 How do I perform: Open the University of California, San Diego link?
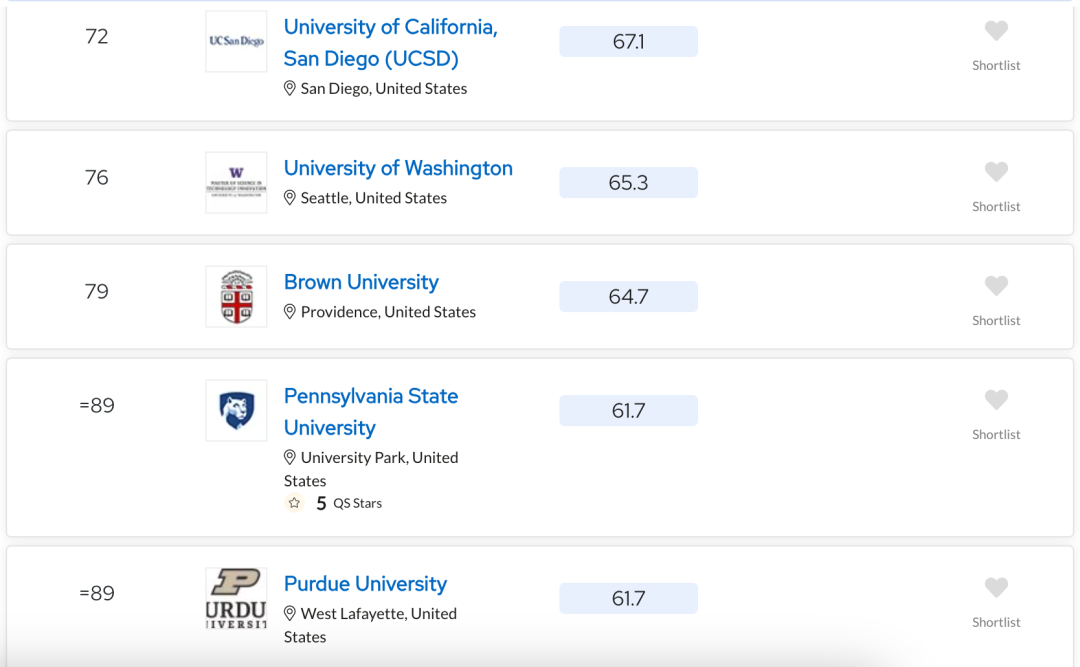click(x=391, y=43)
